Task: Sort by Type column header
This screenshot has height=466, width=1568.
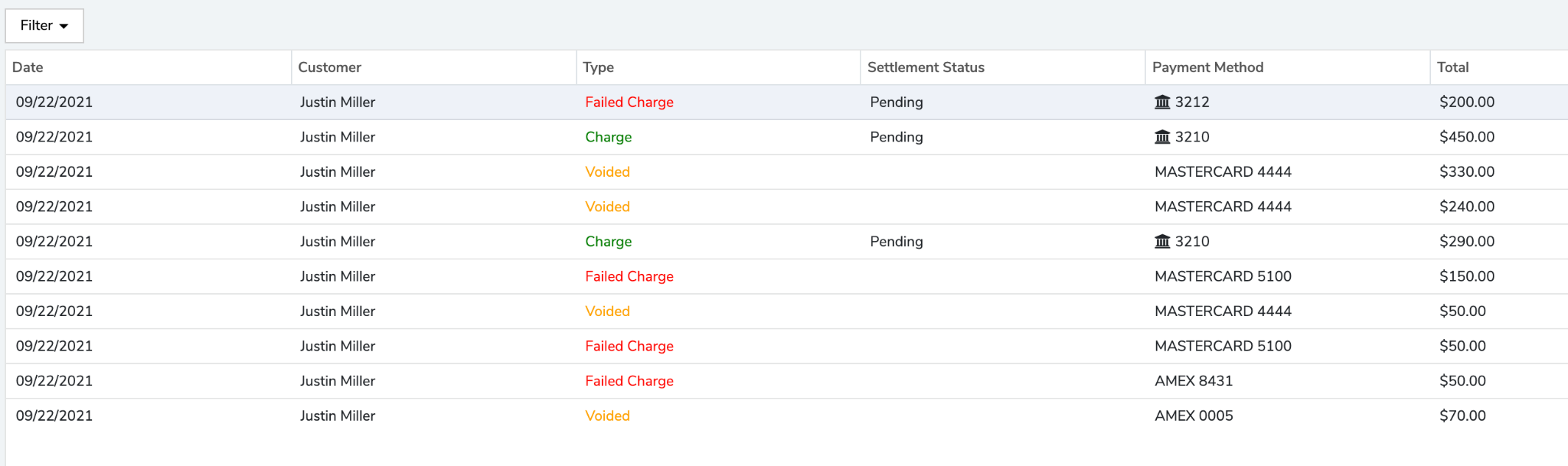Action: pos(598,67)
